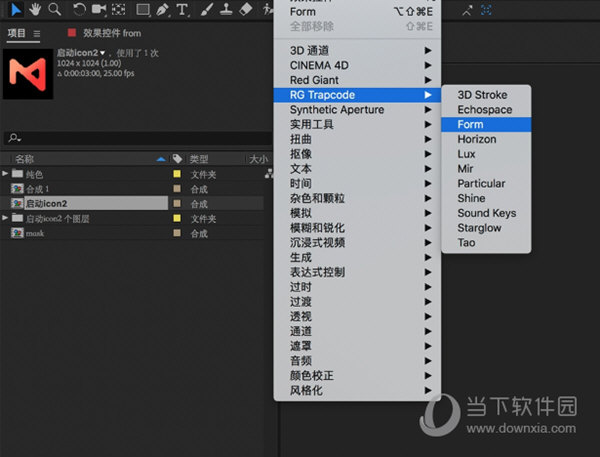Open the 模糊和锐化 submenu

pyautogui.click(x=357, y=228)
